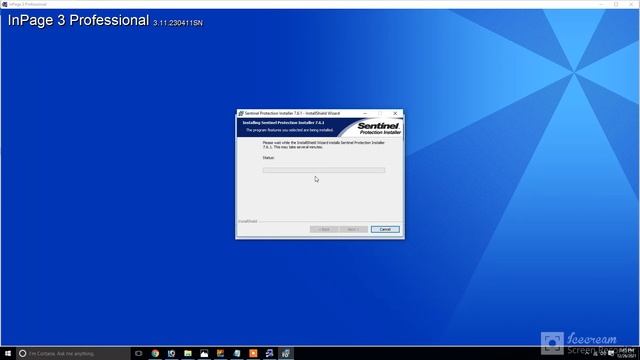
Task: Click the installation status progress bar
Action: (x=324, y=170)
